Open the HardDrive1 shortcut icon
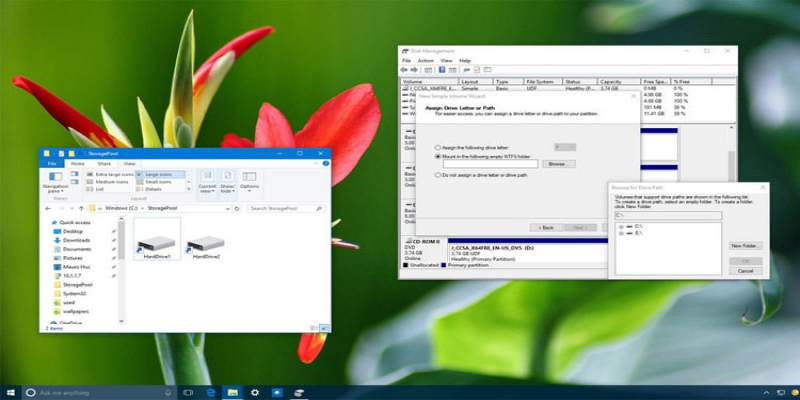 coord(155,243)
